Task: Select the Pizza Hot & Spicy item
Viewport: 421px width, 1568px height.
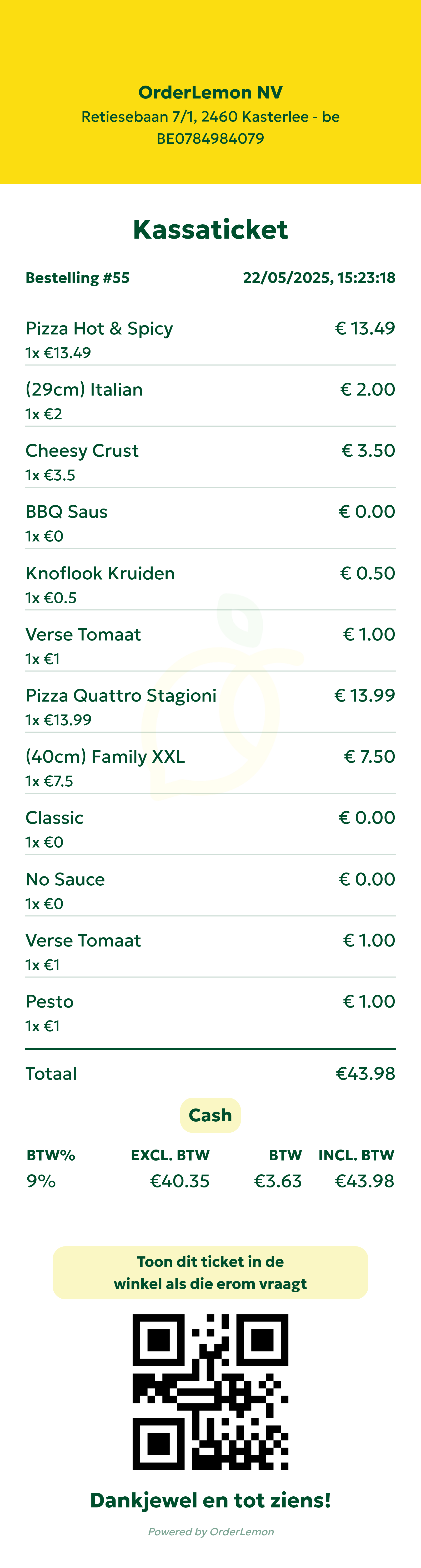Action: click(x=99, y=329)
